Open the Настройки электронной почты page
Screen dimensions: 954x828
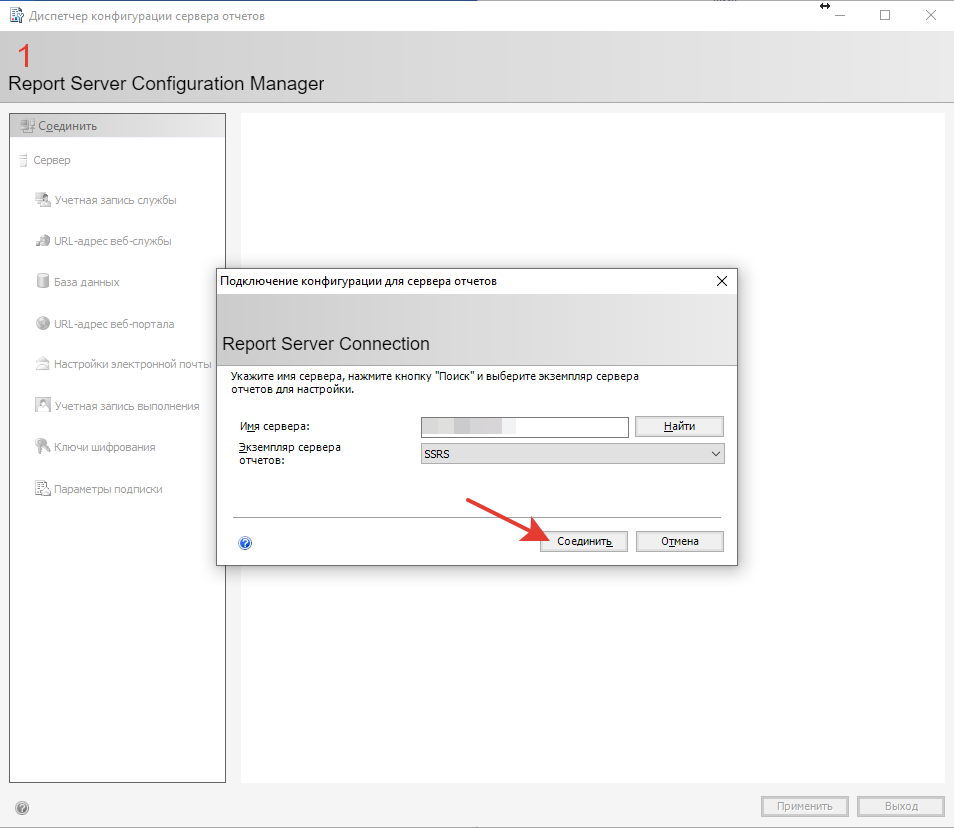pyautogui.click(x=133, y=364)
